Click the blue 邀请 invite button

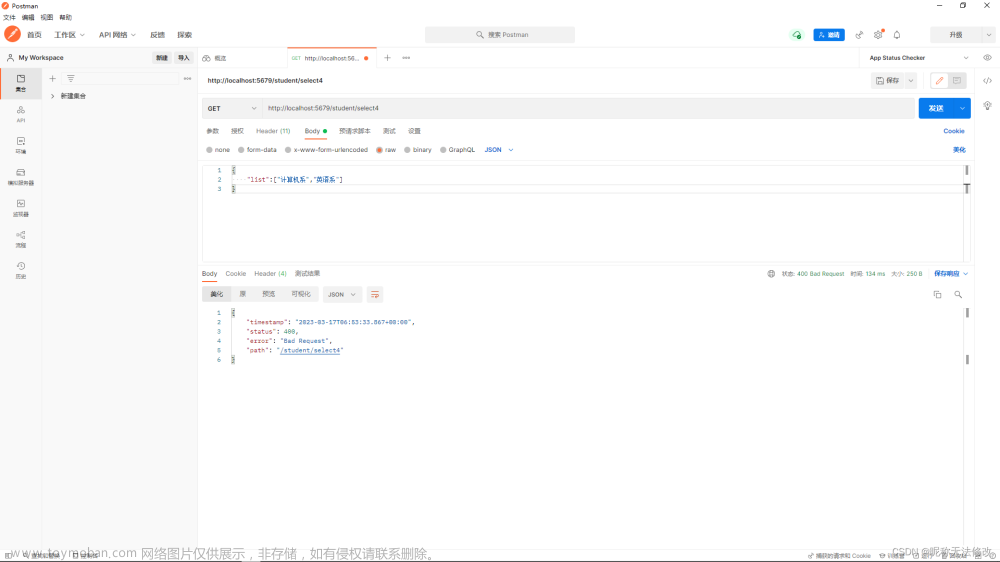point(829,35)
